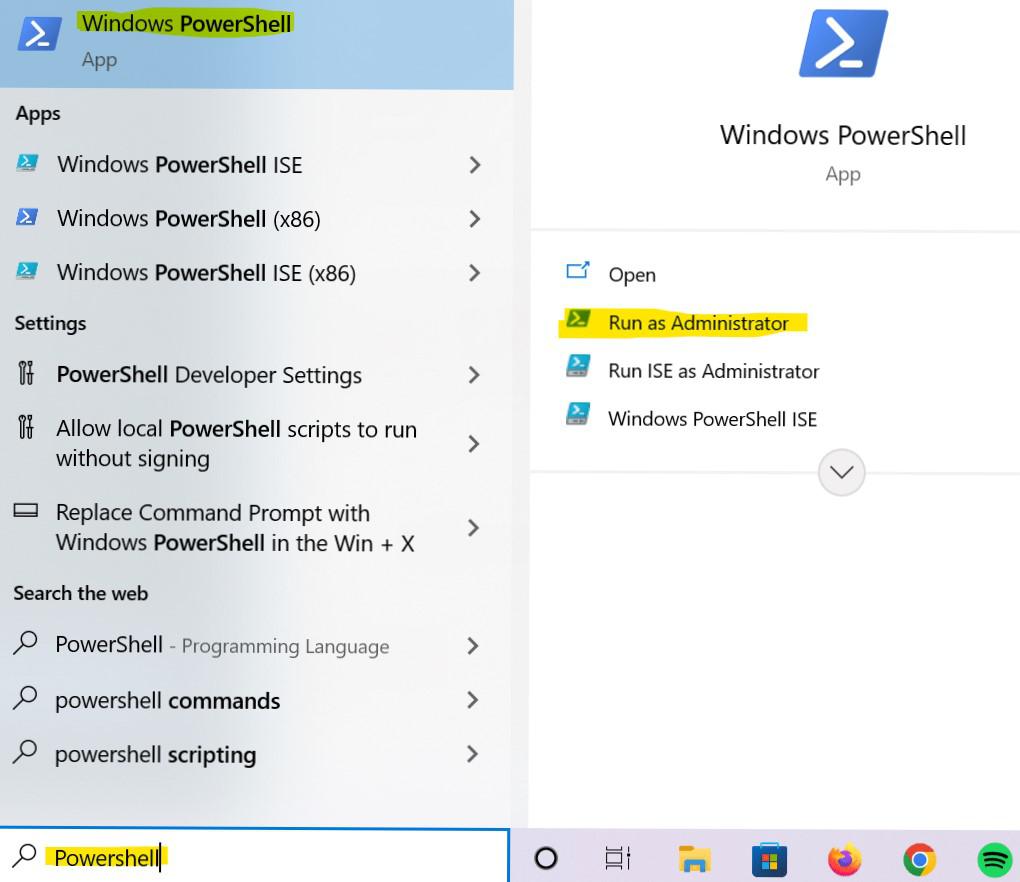Viewport: 1020px width, 882px height.
Task: Expand the powershell commands web result arrow
Action: 474,701
